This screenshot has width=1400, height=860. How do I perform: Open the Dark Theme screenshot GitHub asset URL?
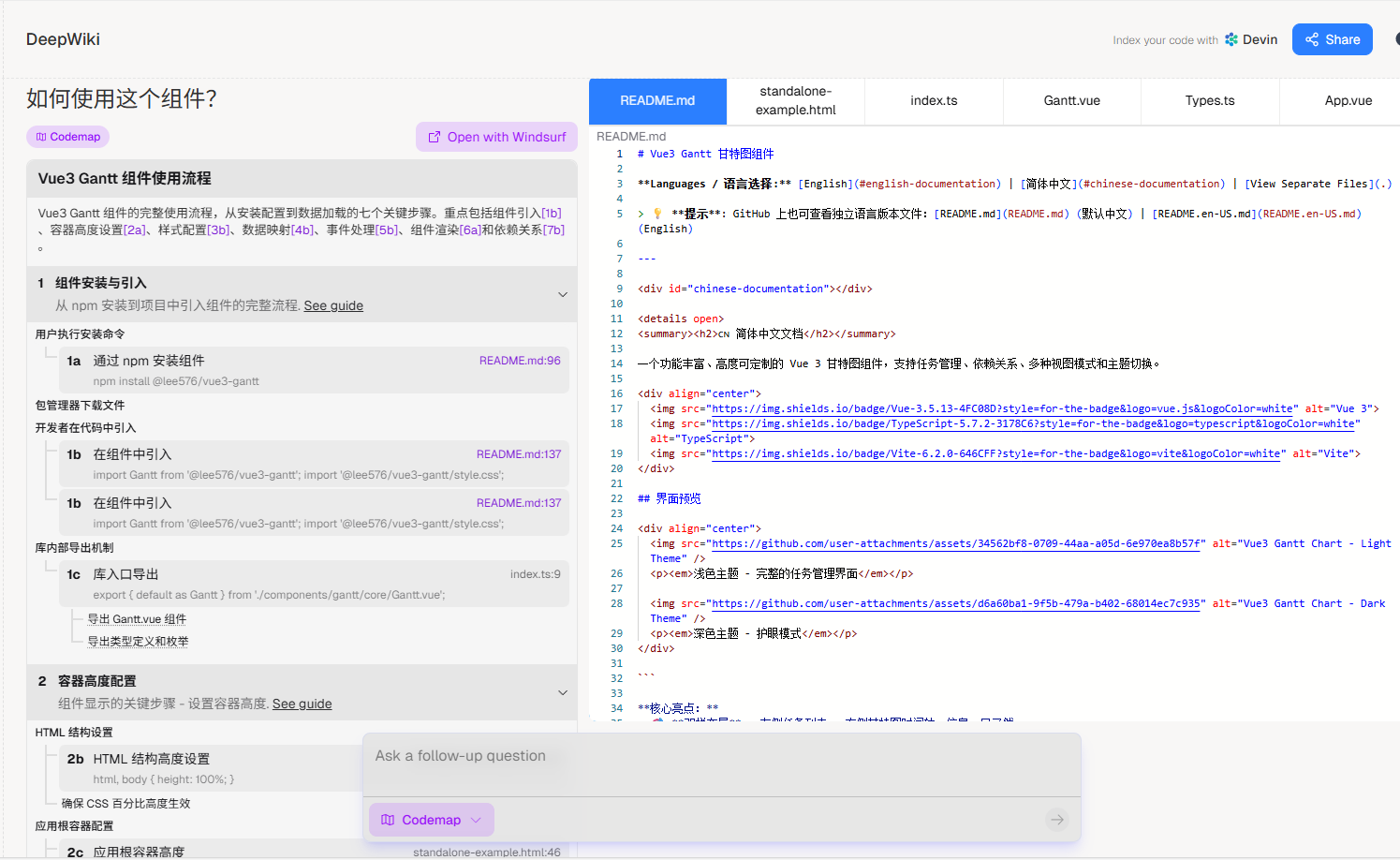[956, 603]
